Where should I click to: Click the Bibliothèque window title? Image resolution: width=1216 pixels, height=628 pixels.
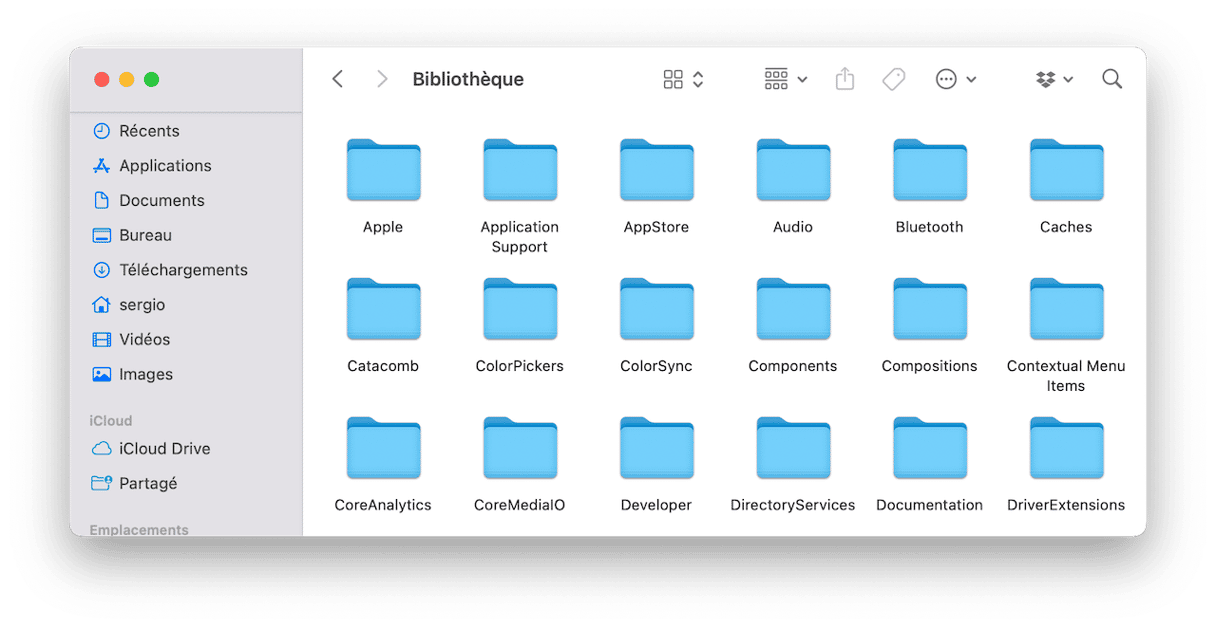tap(468, 79)
